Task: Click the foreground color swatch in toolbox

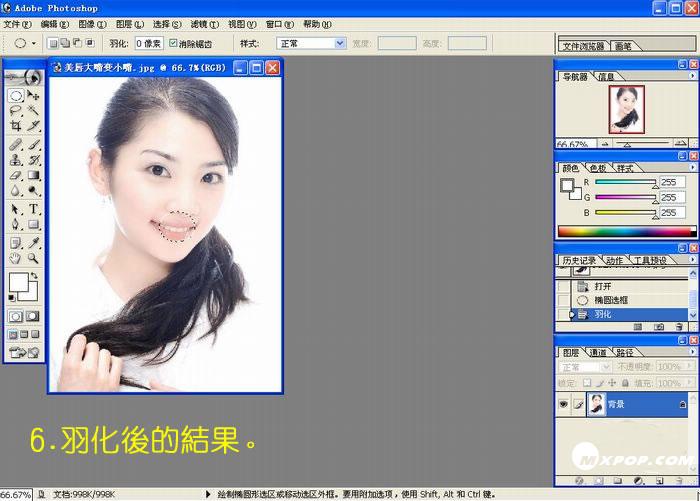Action: point(18,282)
